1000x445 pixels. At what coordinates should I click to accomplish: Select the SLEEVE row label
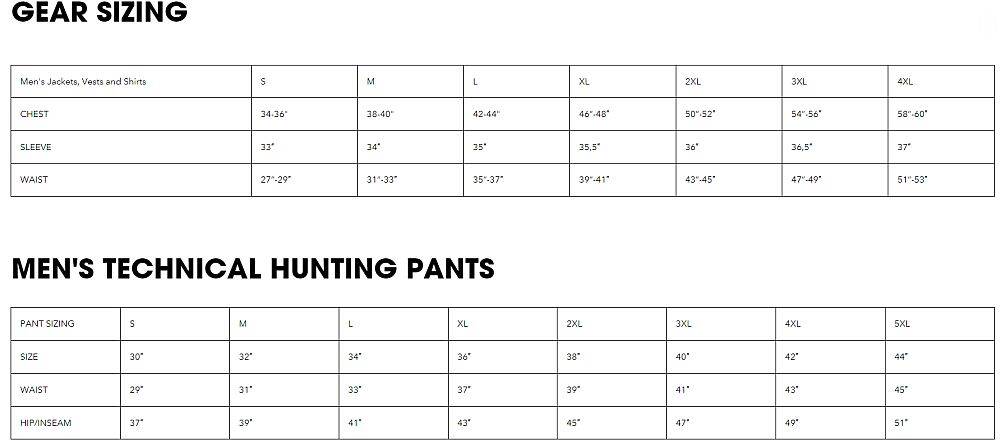point(35,147)
